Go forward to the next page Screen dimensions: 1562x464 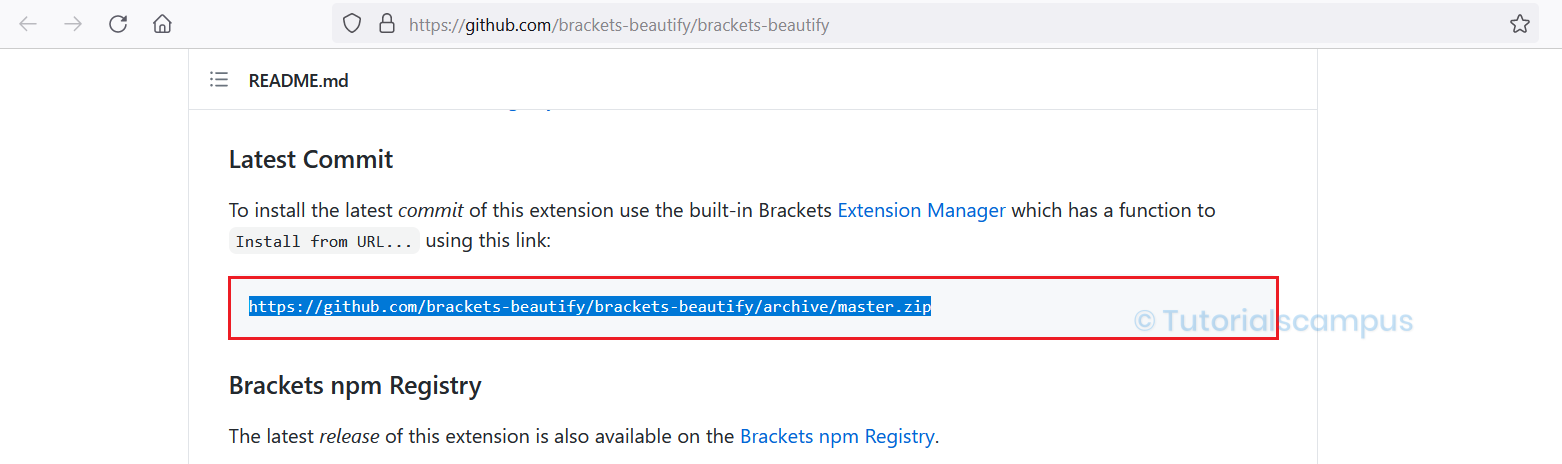click(73, 24)
